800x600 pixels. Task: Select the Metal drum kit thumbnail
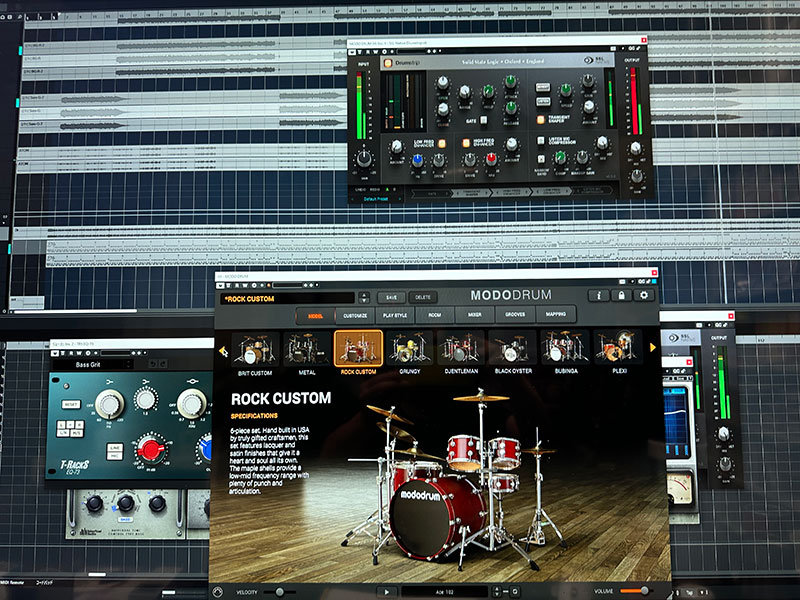(307, 348)
